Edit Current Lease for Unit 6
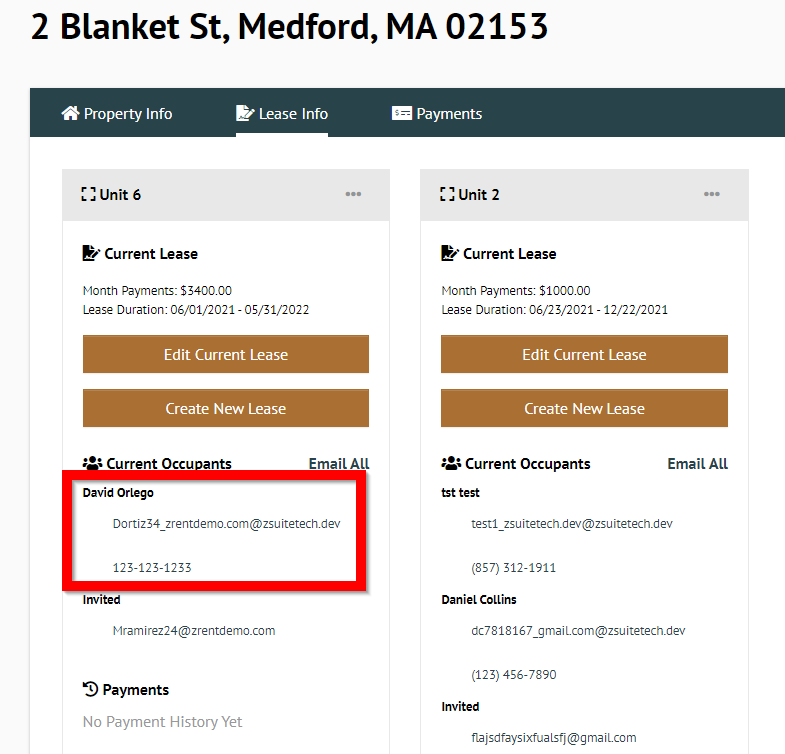The width and height of the screenshot is (785, 754). click(226, 354)
